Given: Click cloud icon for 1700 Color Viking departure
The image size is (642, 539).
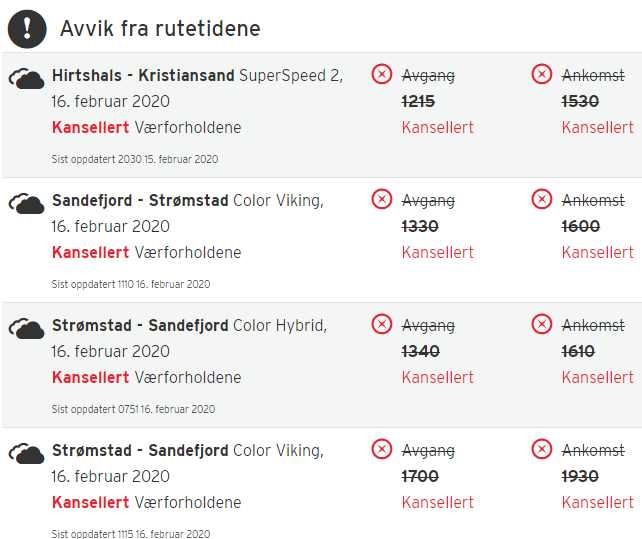Looking at the screenshot, I should (x=27, y=454).
